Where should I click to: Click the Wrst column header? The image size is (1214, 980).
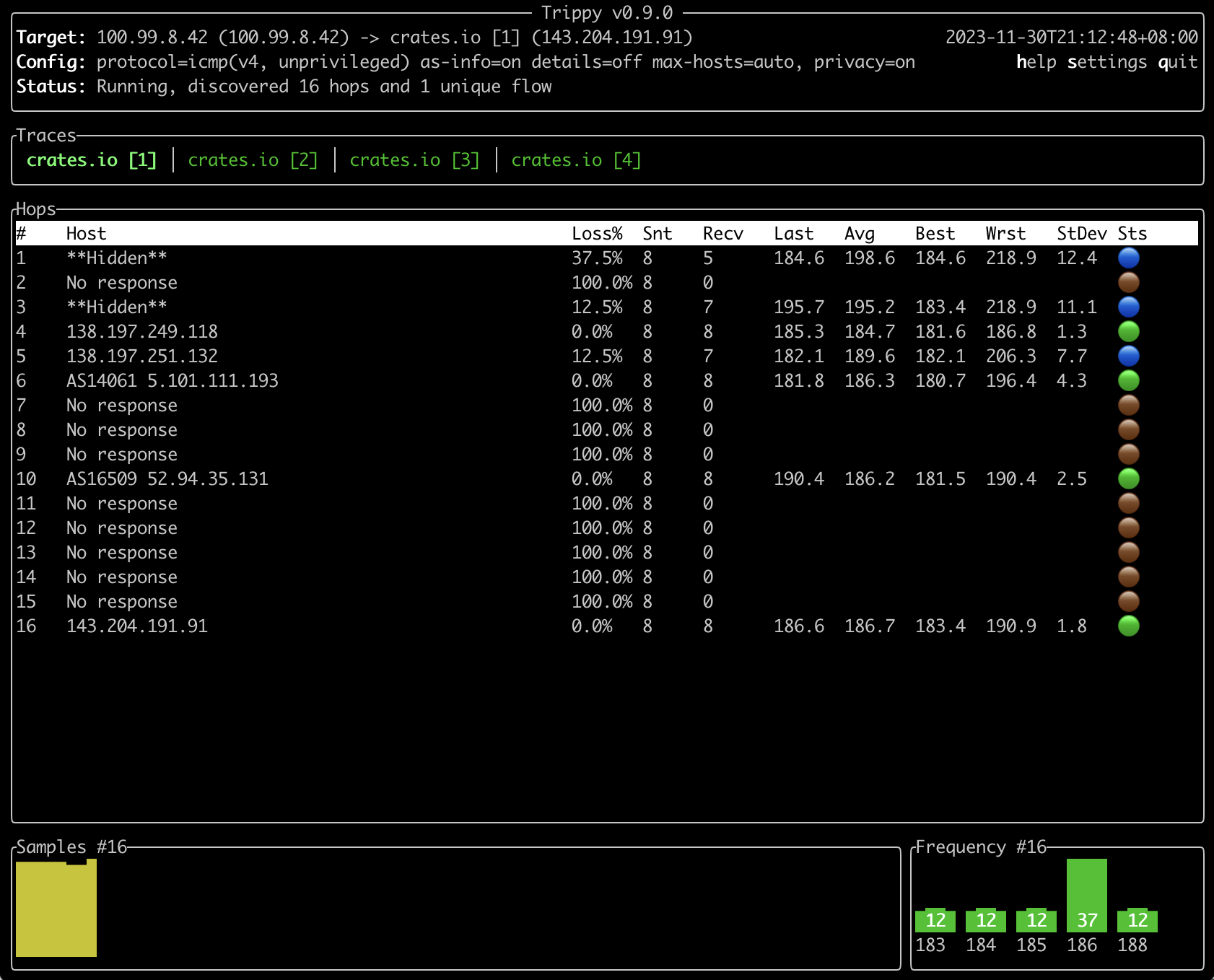(1005, 234)
